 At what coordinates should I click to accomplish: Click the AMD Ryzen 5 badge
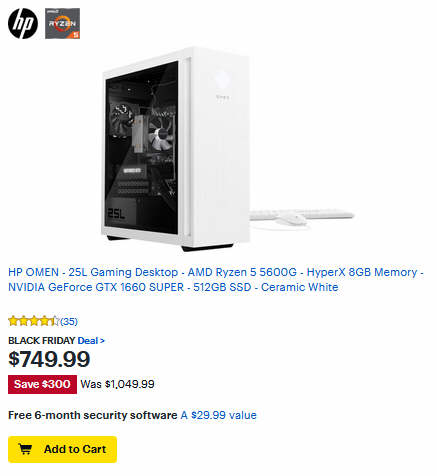coord(62,23)
